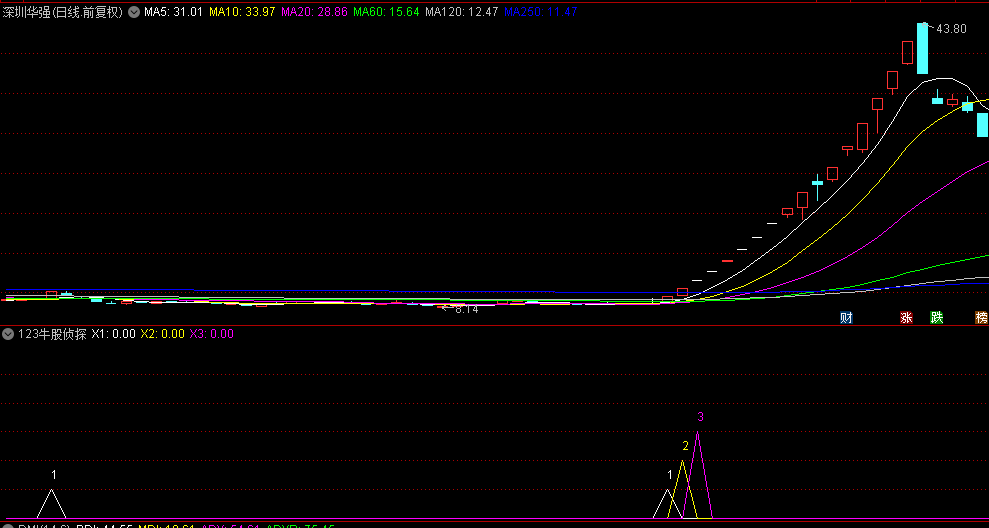
Task: Click the 深圳华强(日线.前复权) title
Action: [62, 11]
